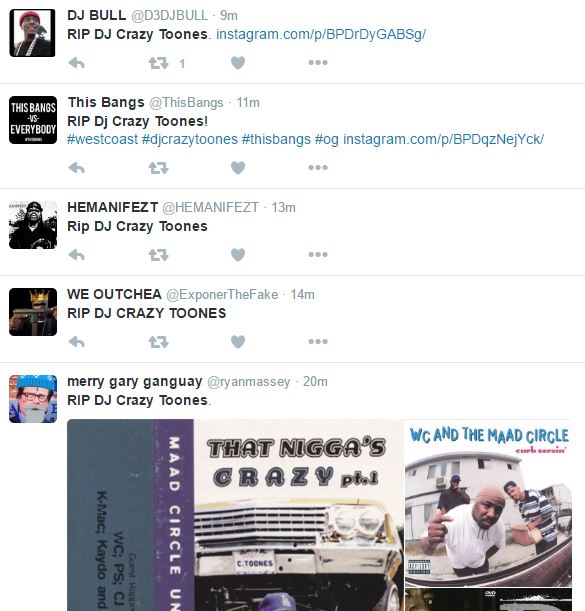This screenshot has width=585, height=611.
Task: Open the #djcrazytoones hashtag
Action: (190, 139)
